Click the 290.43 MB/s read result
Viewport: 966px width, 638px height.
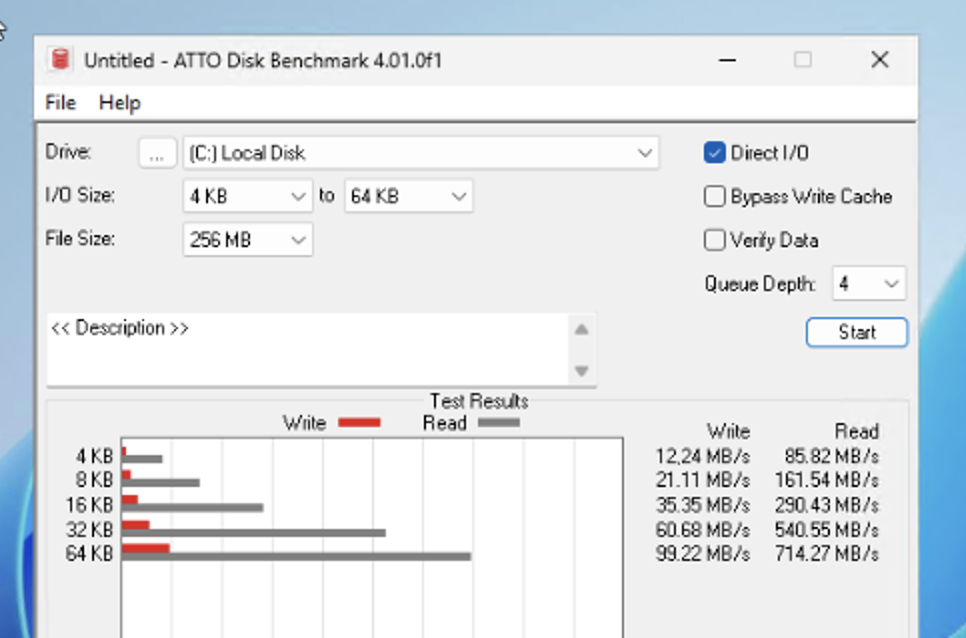826,505
